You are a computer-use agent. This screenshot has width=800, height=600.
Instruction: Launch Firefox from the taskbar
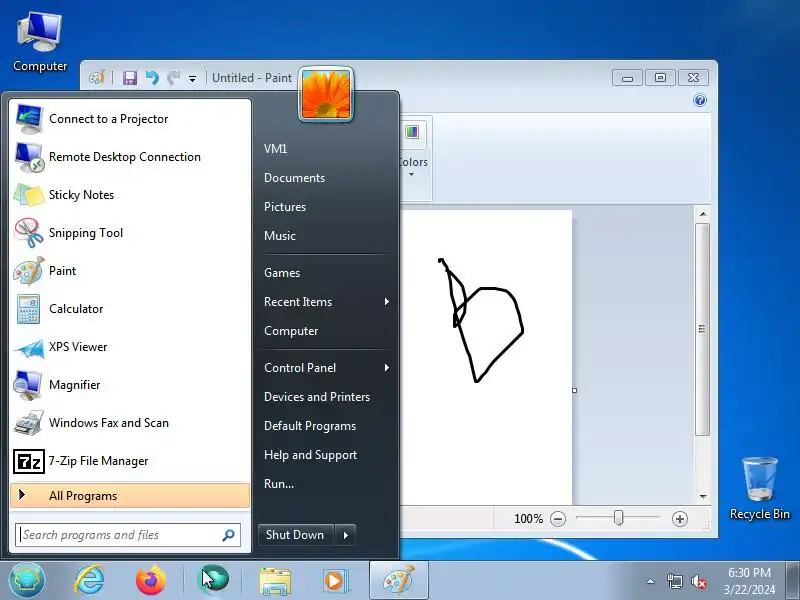click(x=151, y=581)
